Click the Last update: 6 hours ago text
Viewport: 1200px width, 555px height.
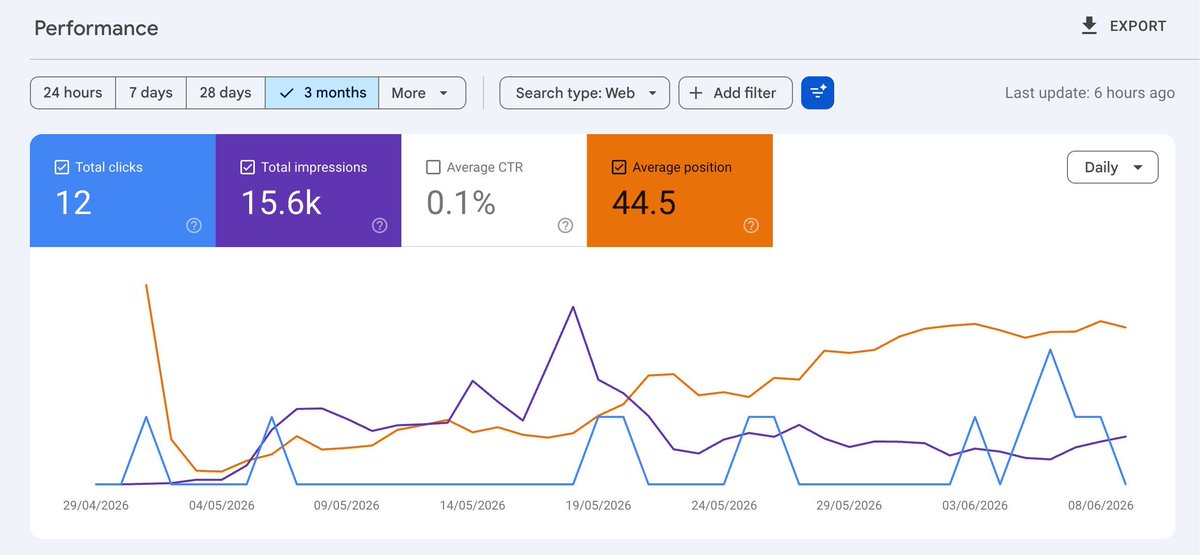point(1090,93)
